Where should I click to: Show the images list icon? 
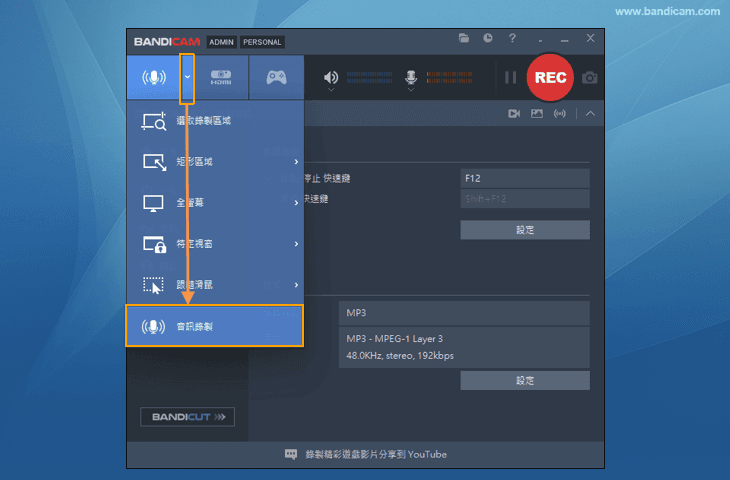point(537,114)
